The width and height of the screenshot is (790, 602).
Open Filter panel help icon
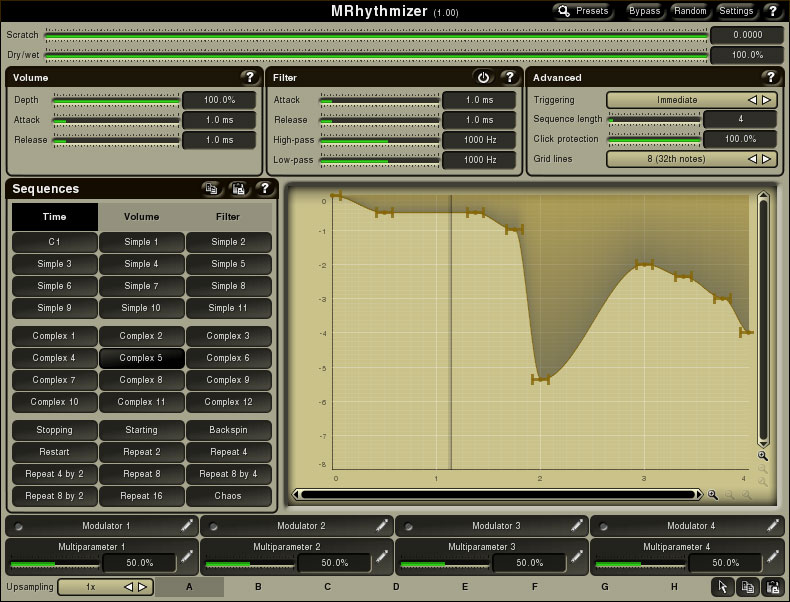tap(509, 77)
